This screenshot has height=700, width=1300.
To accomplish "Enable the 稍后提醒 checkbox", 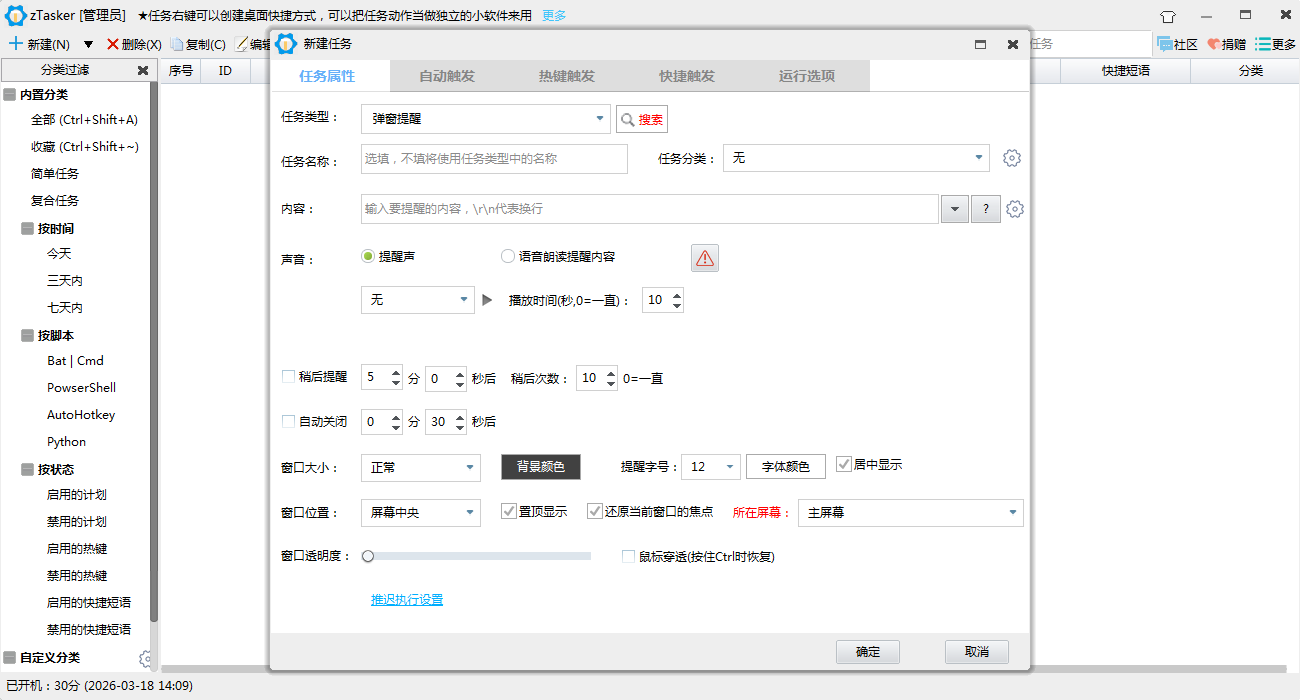I will 289,377.
